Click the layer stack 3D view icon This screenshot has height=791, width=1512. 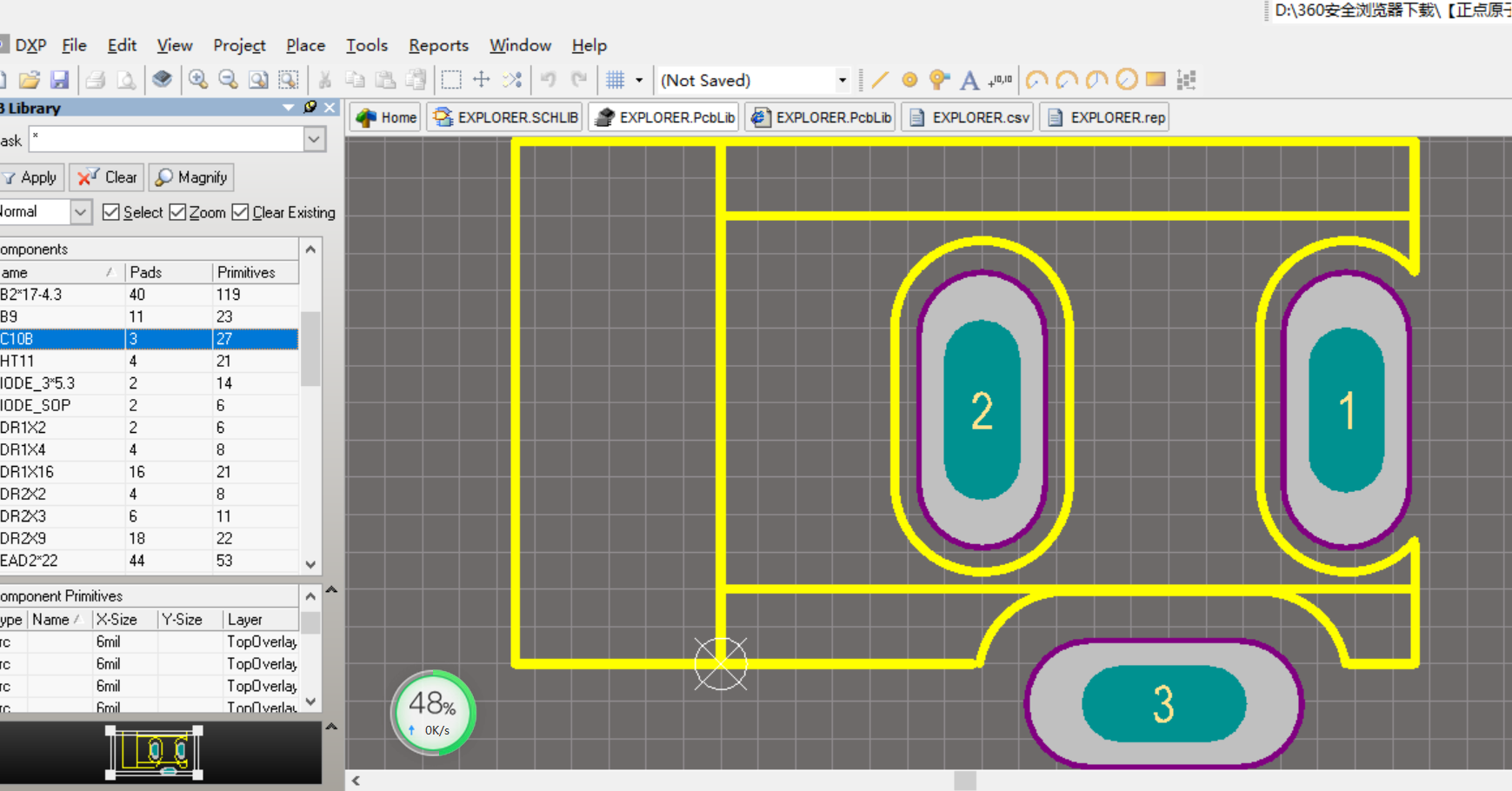(x=162, y=80)
